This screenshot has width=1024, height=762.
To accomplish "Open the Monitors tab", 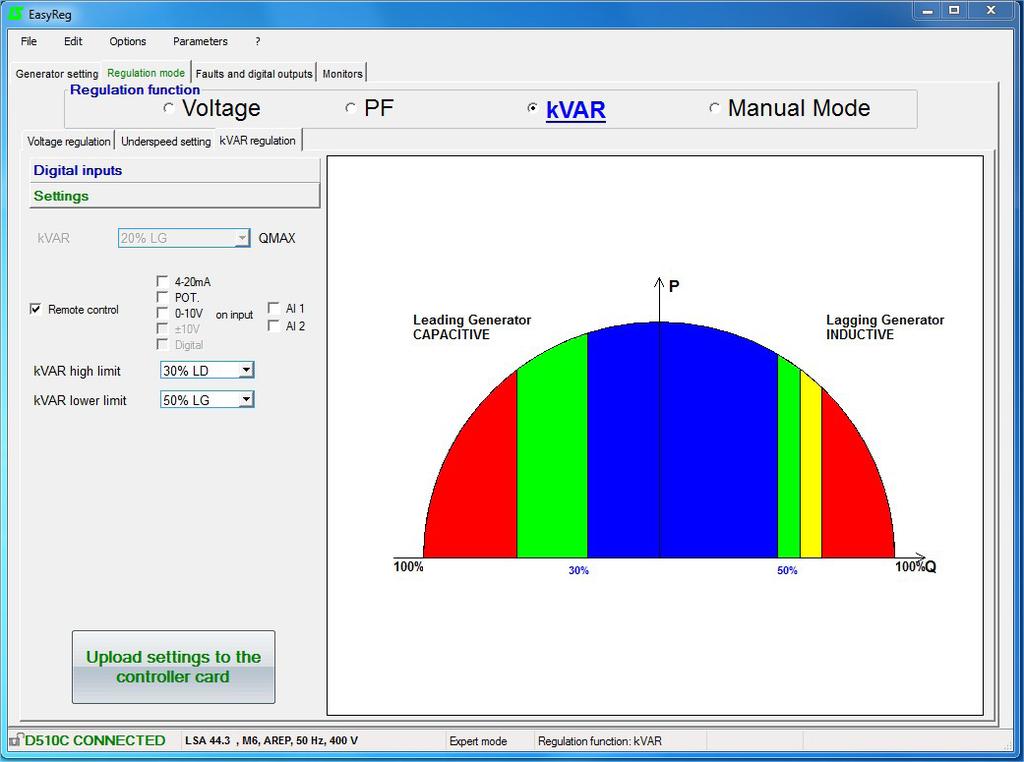I will tap(342, 74).
